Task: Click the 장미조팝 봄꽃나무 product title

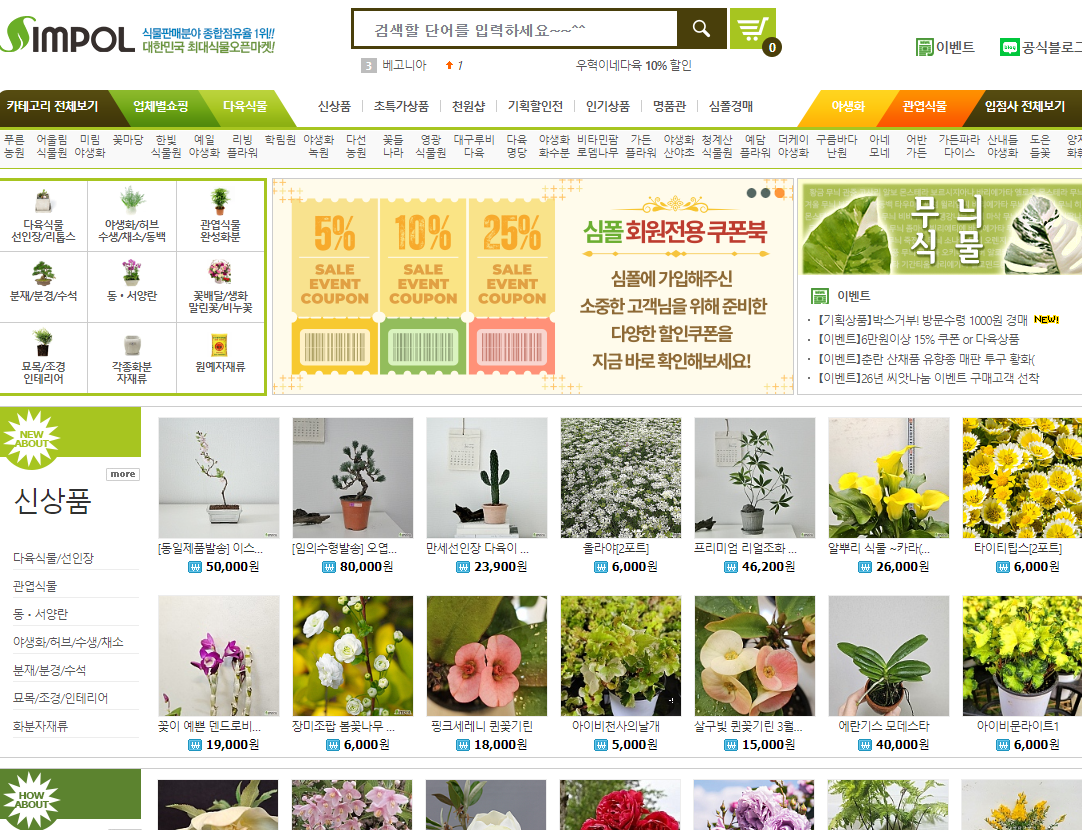Action: (x=343, y=727)
